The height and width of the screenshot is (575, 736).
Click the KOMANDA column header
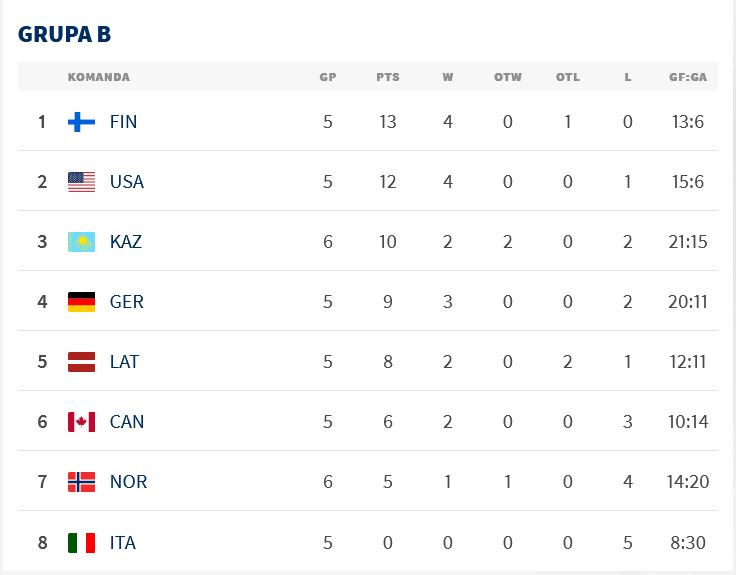98,77
